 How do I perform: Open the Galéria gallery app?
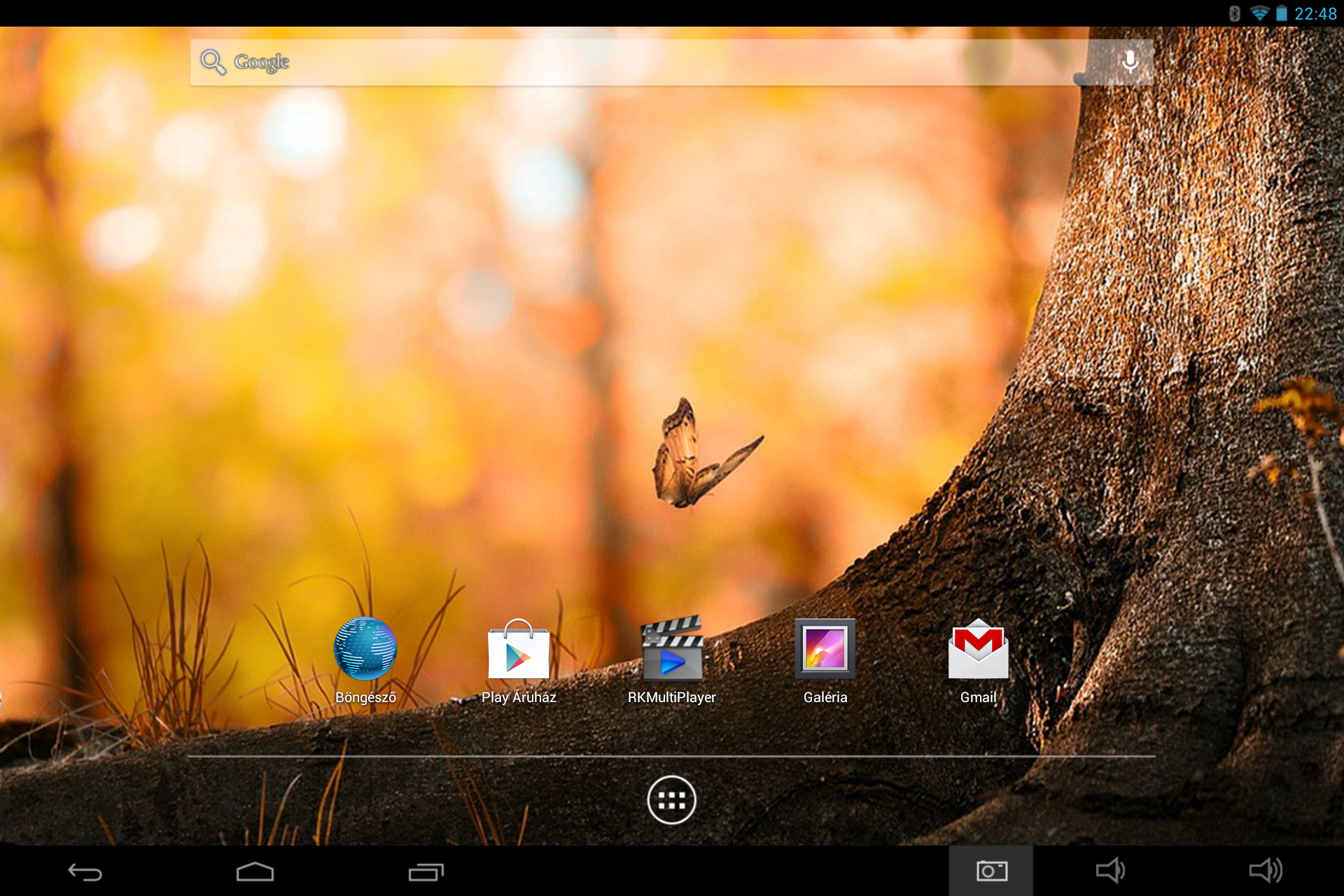pyautogui.click(x=825, y=650)
